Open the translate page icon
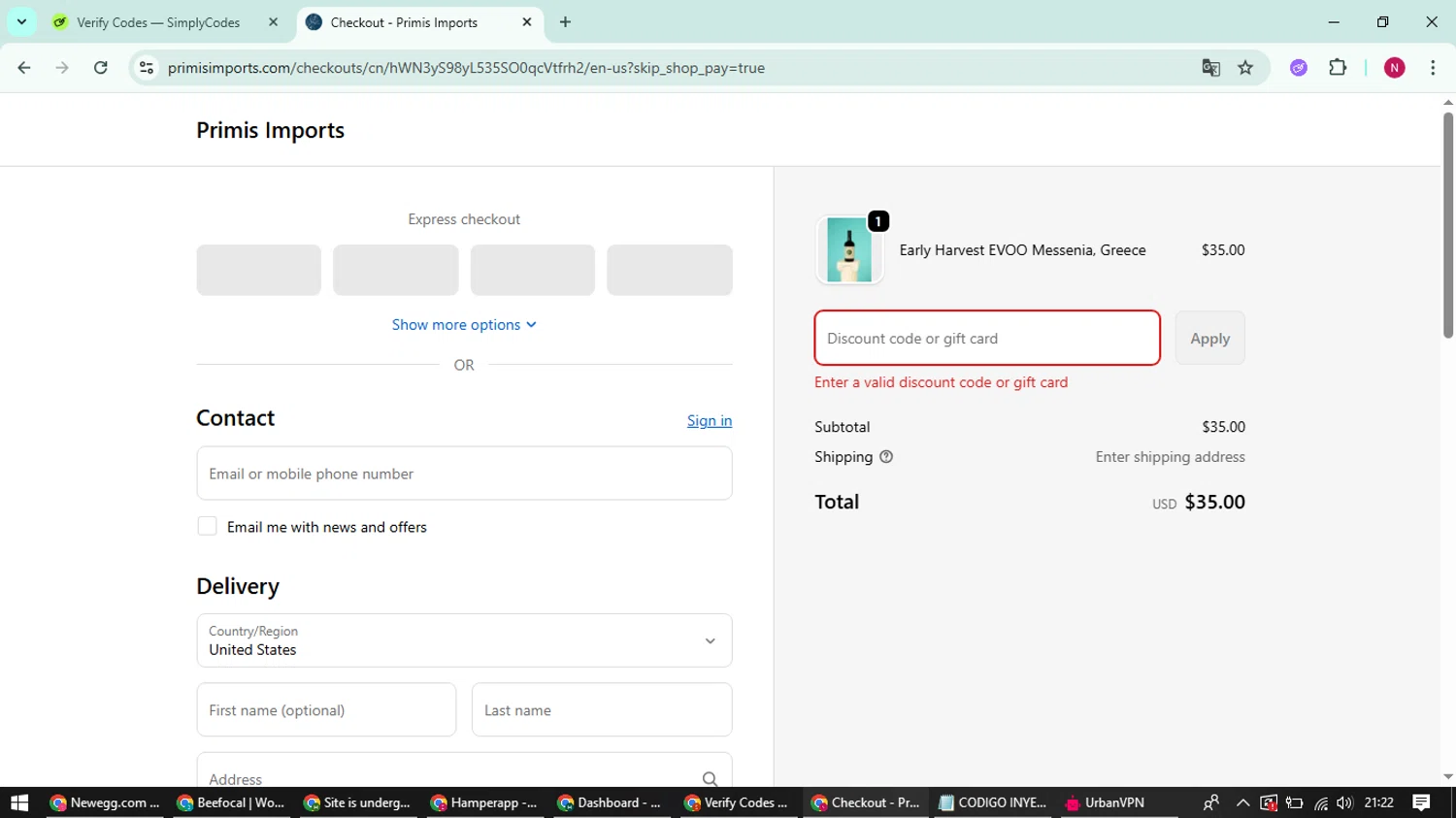This screenshot has height=818, width=1456. (x=1210, y=68)
